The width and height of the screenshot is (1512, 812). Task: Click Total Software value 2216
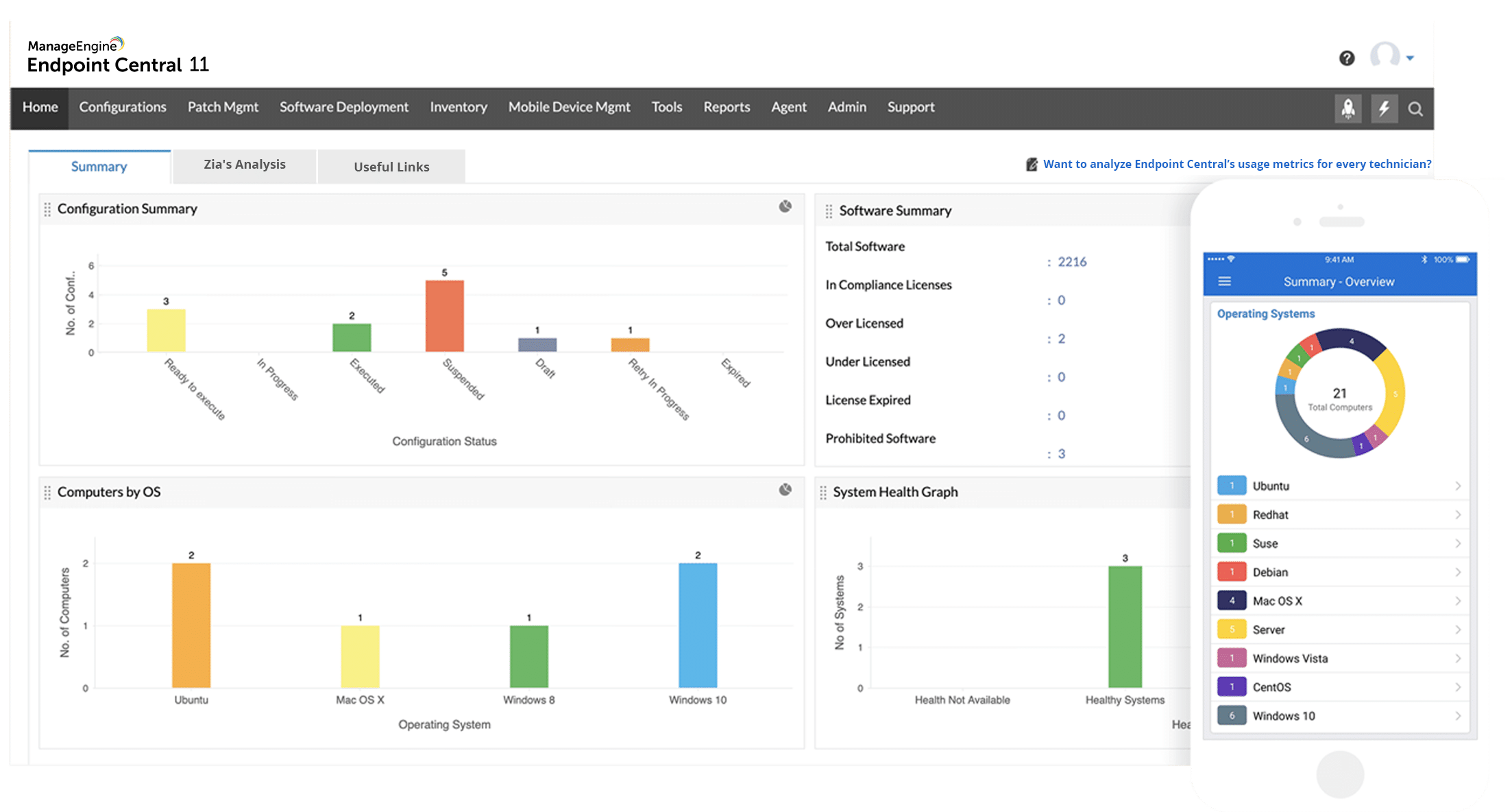pyautogui.click(x=1072, y=262)
